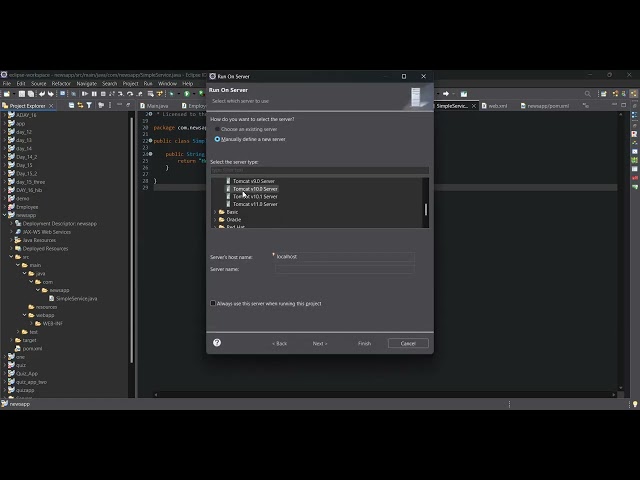Click the server type list scrollbar

point(426,209)
